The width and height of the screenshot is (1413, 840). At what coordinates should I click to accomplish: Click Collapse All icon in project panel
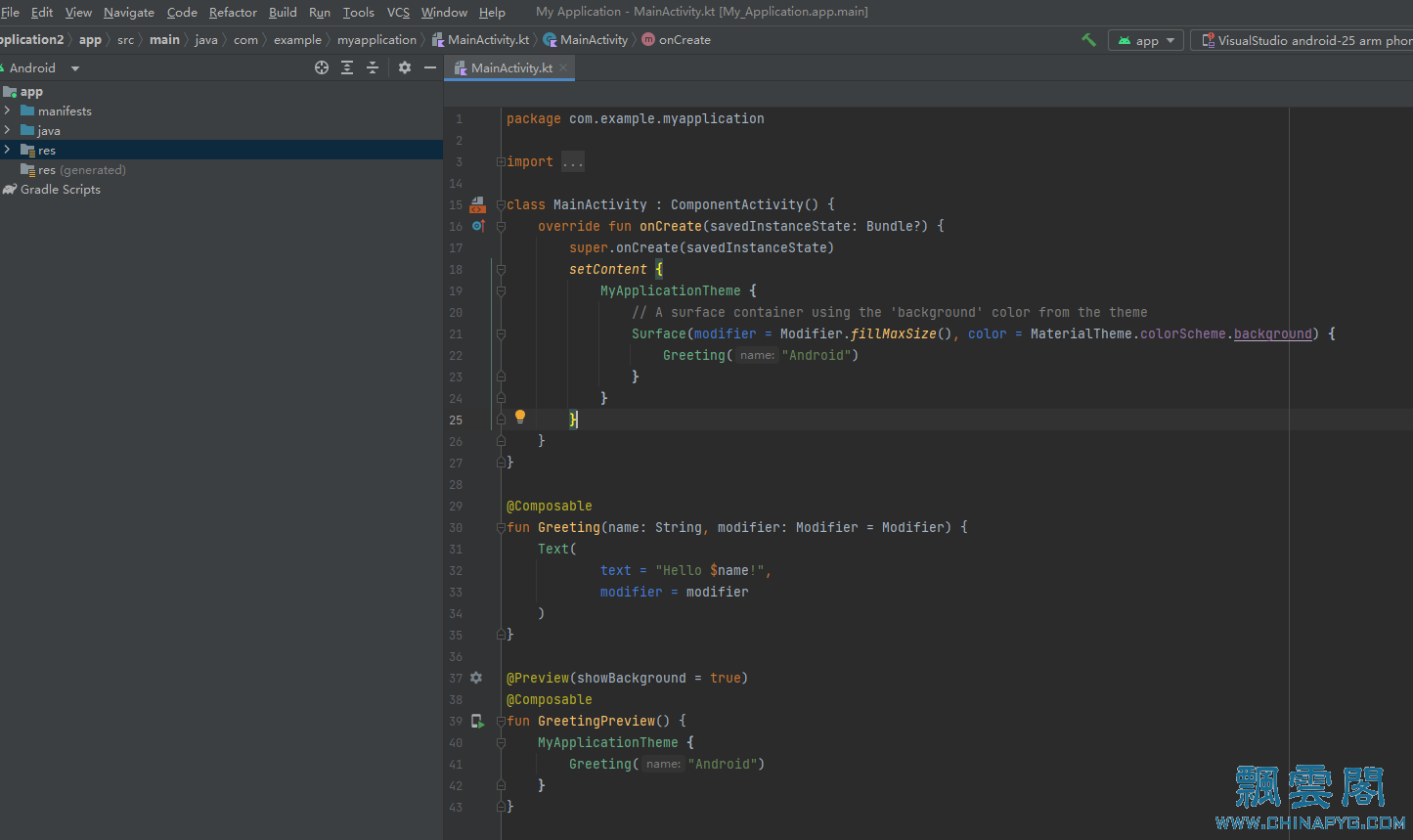[x=373, y=67]
